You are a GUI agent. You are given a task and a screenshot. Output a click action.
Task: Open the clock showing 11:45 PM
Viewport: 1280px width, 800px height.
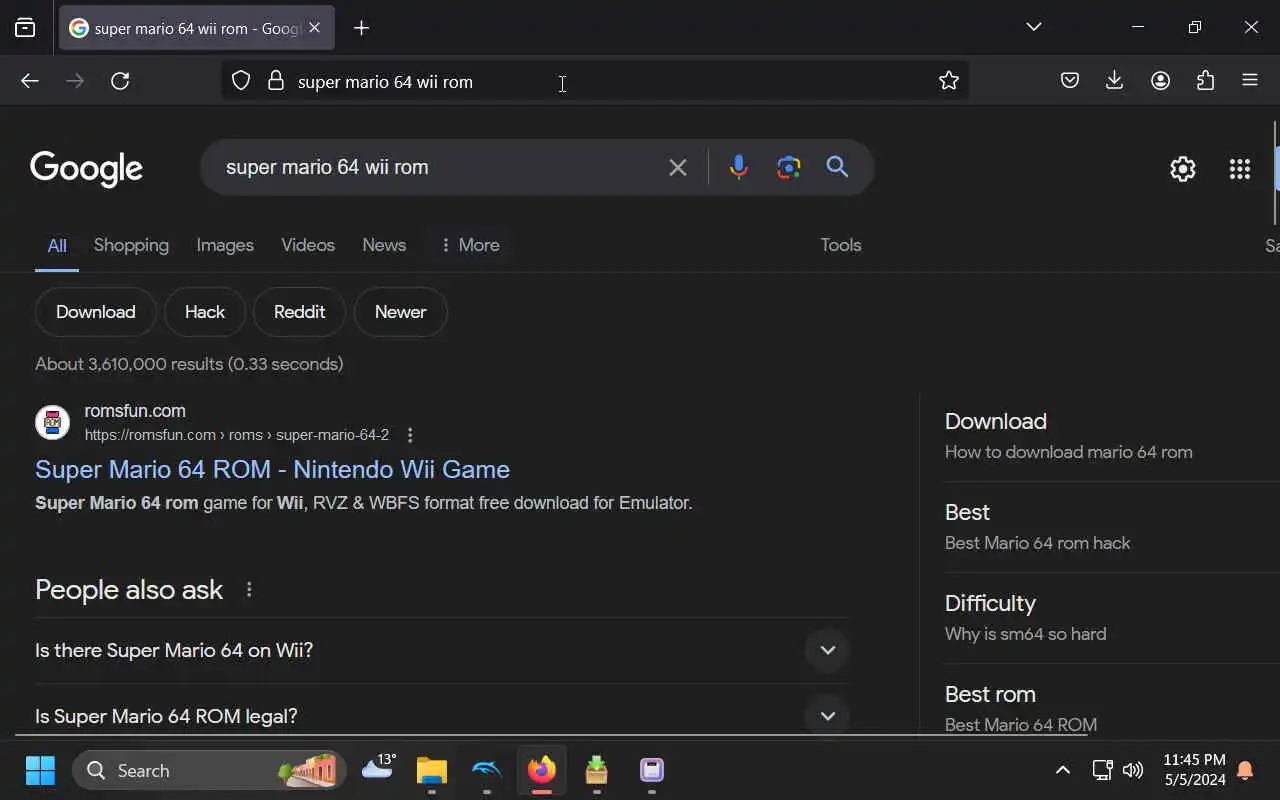pyautogui.click(x=1194, y=770)
